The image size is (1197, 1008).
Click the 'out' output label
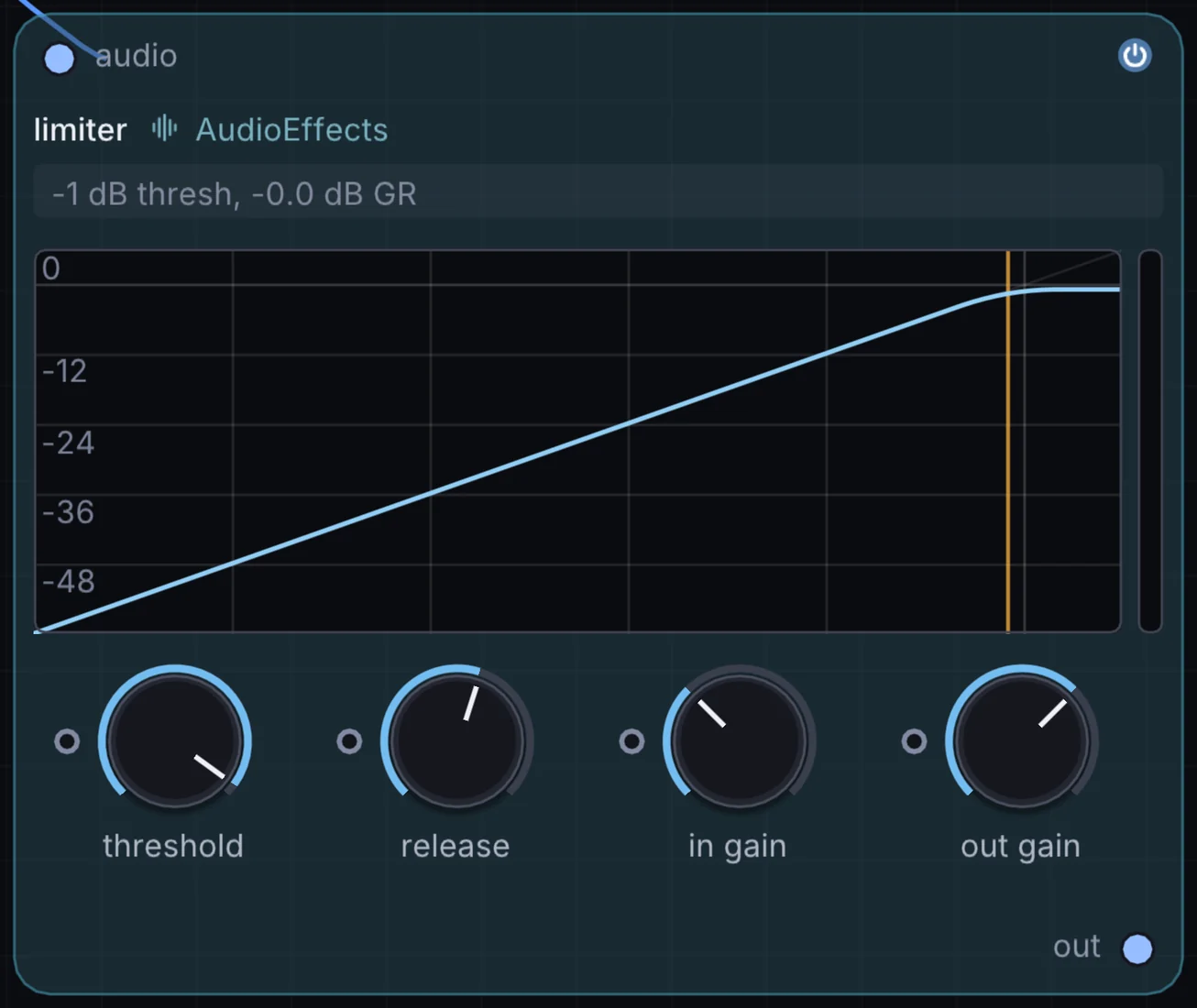(x=1077, y=947)
